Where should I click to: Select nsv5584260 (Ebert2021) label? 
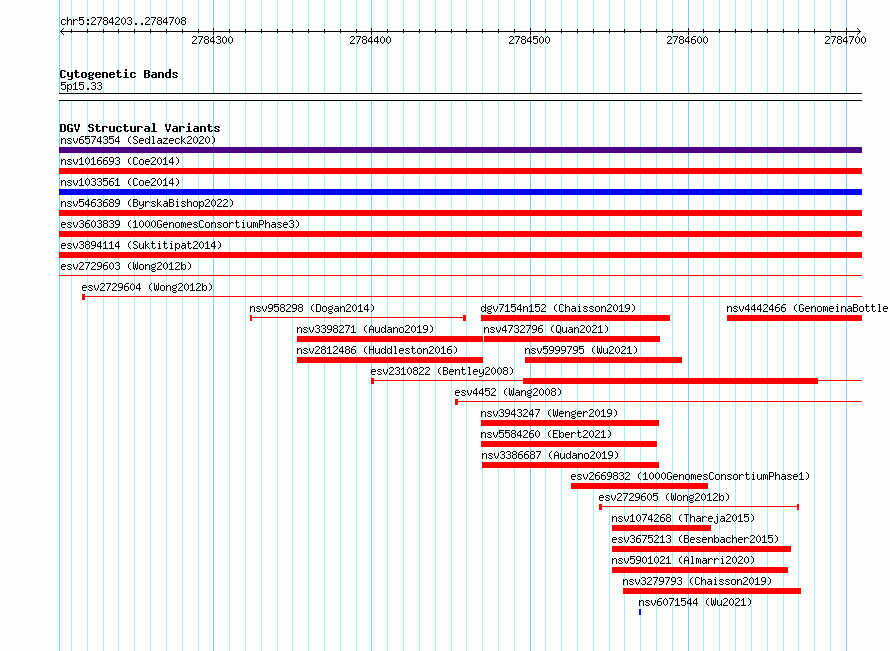click(546, 434)
